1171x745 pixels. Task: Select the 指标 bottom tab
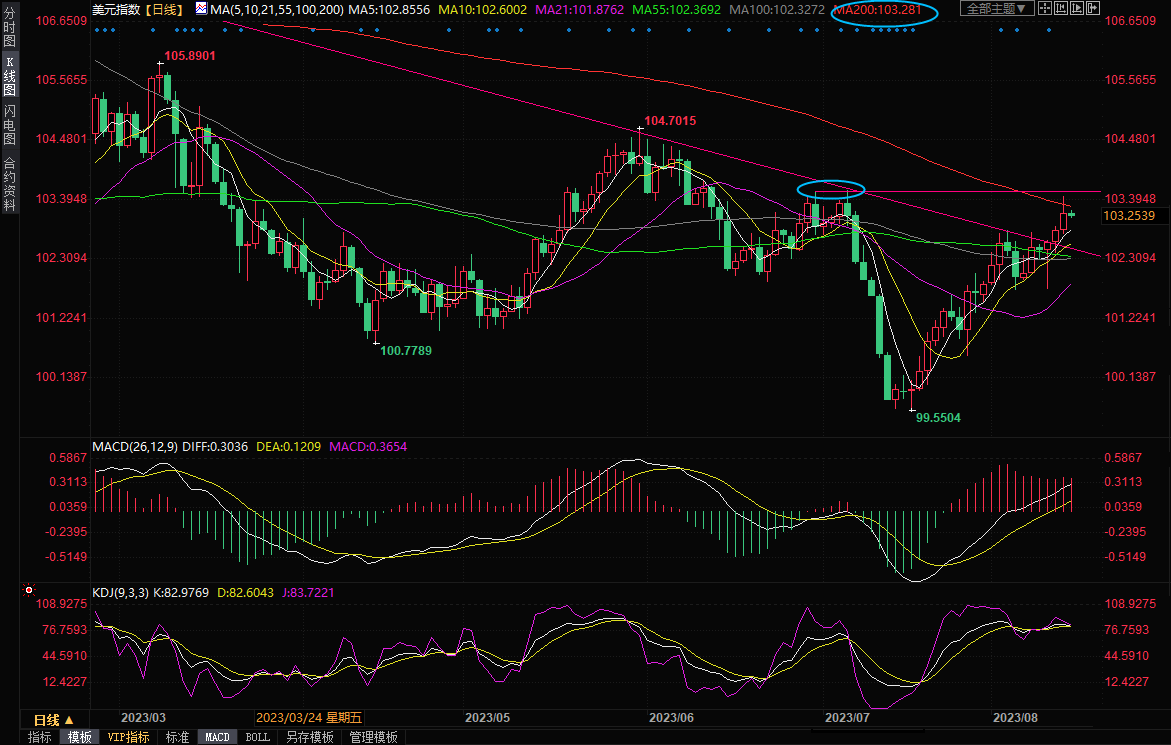coord(40,737)
